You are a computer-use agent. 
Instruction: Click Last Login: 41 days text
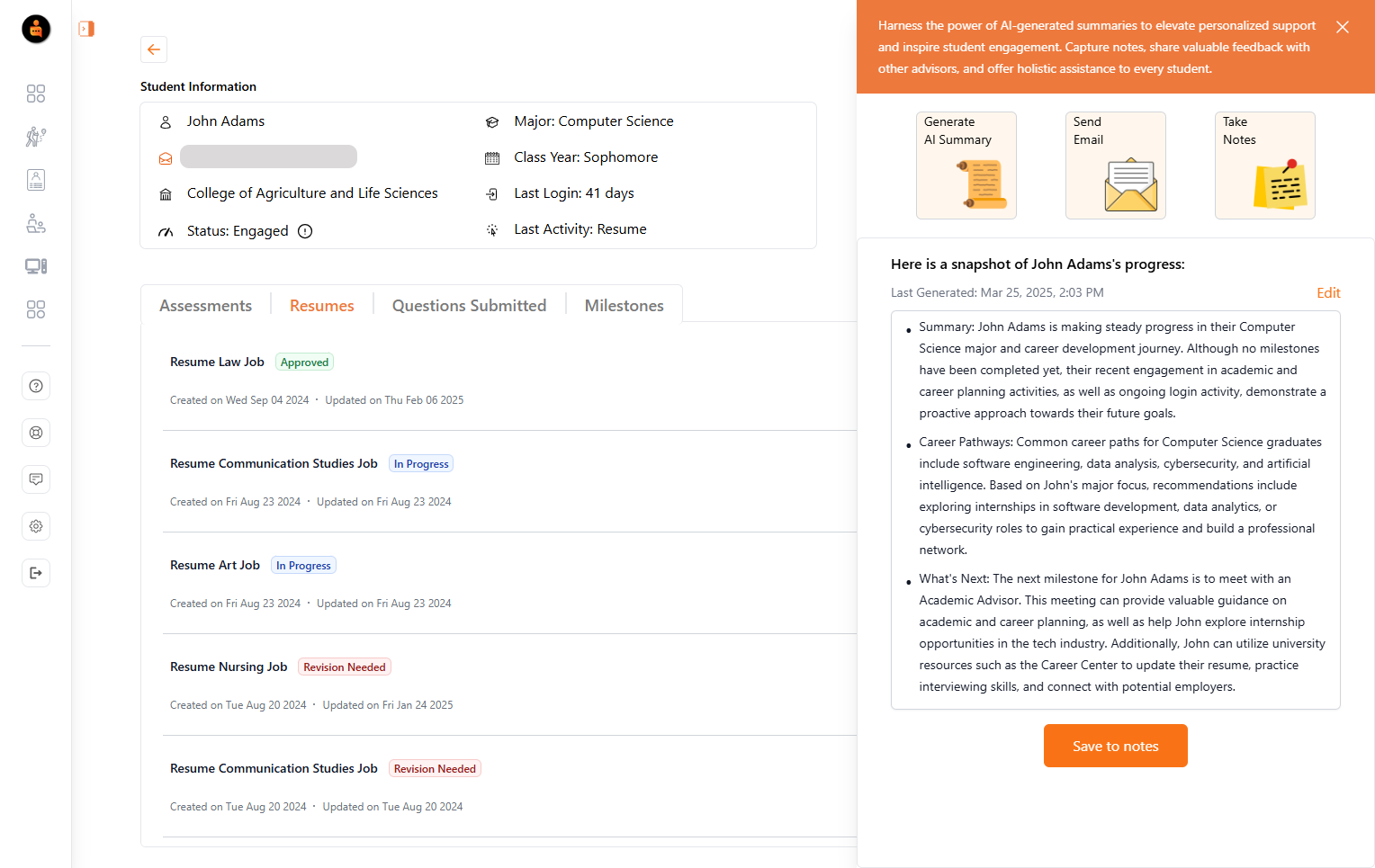574,193
